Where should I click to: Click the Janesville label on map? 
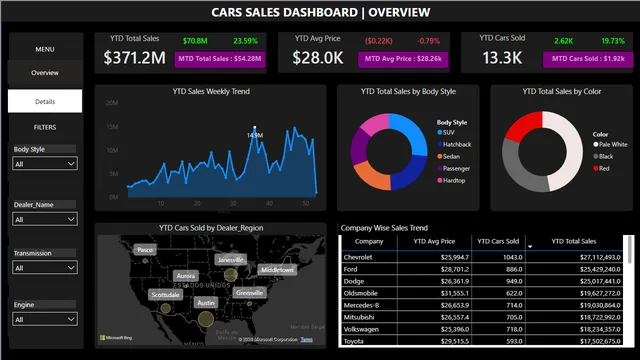[x=231, y=260]
